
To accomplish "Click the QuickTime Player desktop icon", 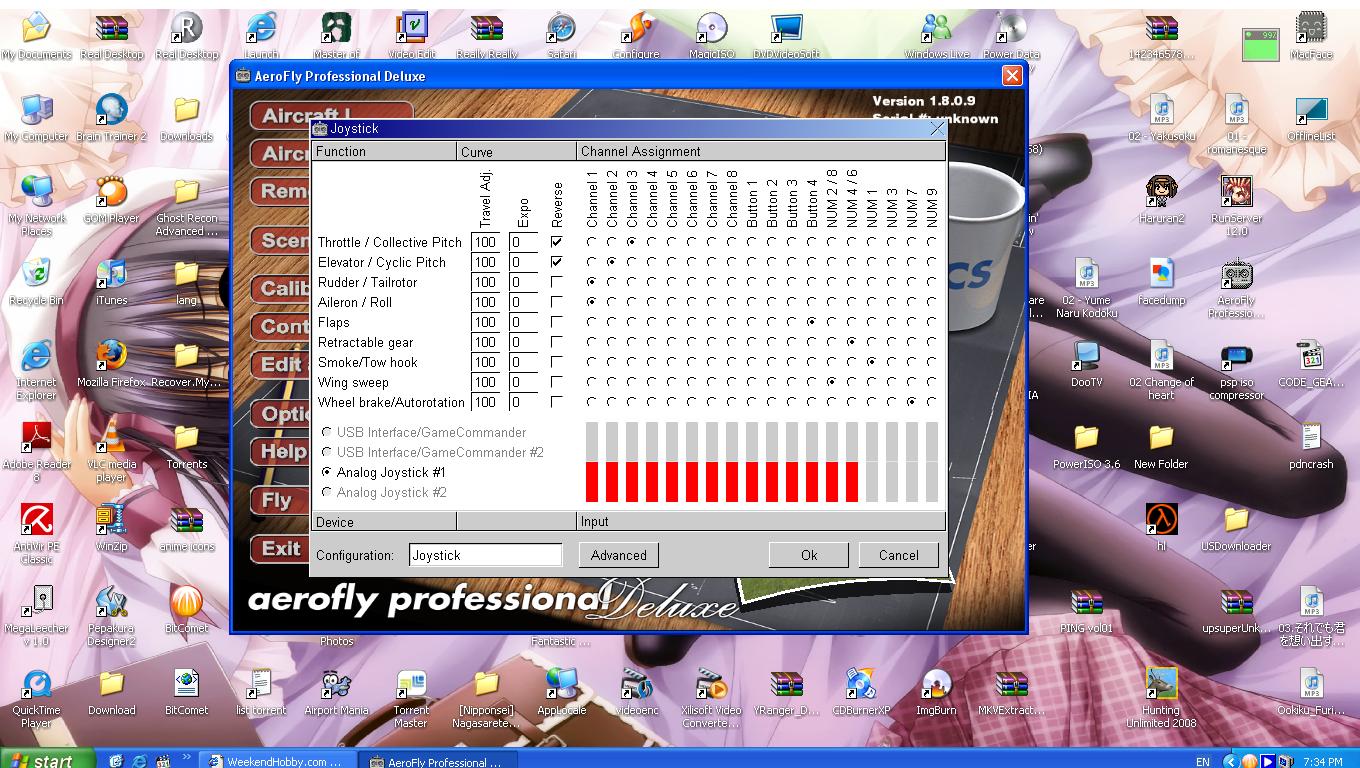I will point(36,685).
